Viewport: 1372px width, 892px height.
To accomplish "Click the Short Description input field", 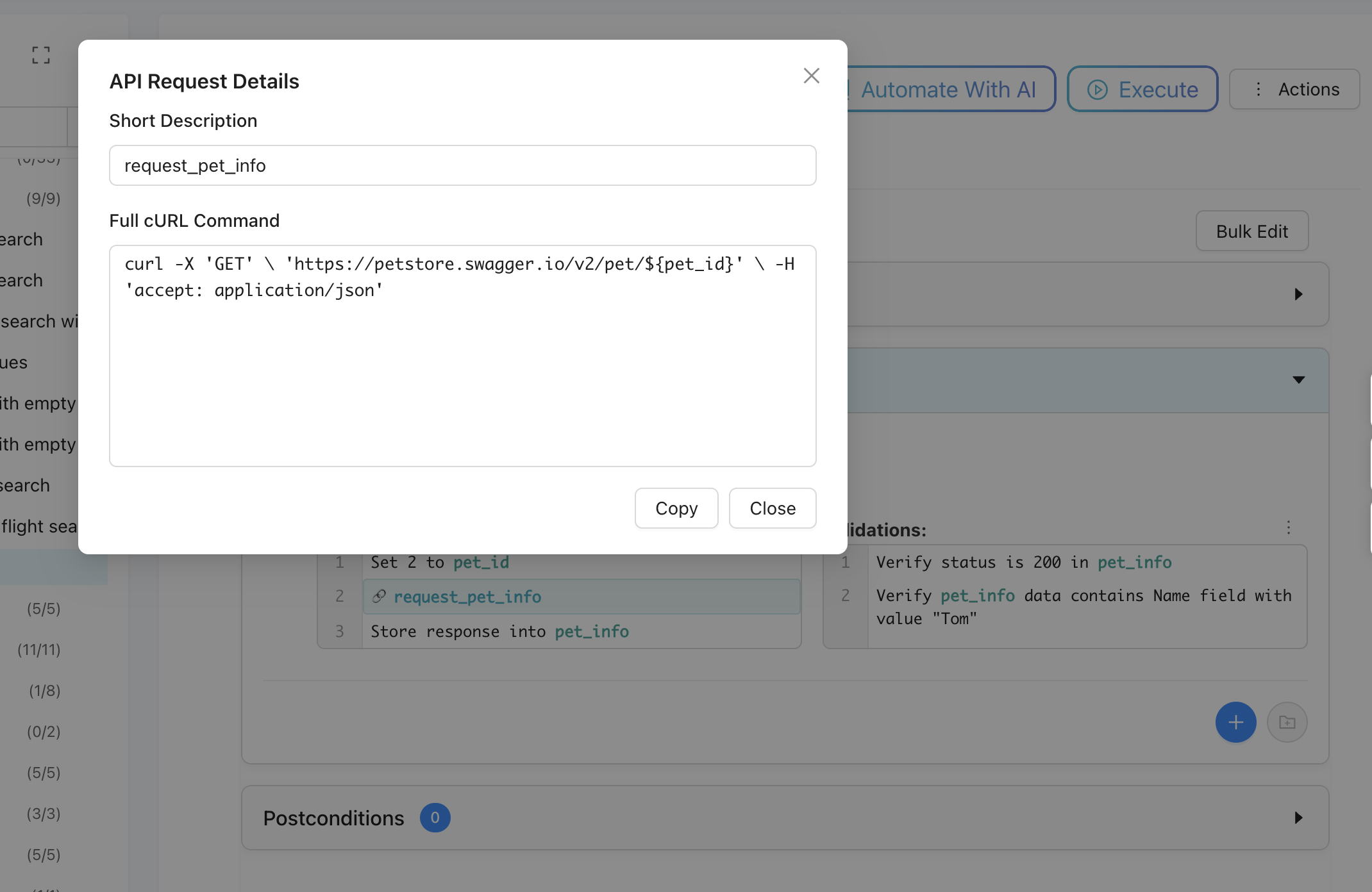I will coord(462,165).
